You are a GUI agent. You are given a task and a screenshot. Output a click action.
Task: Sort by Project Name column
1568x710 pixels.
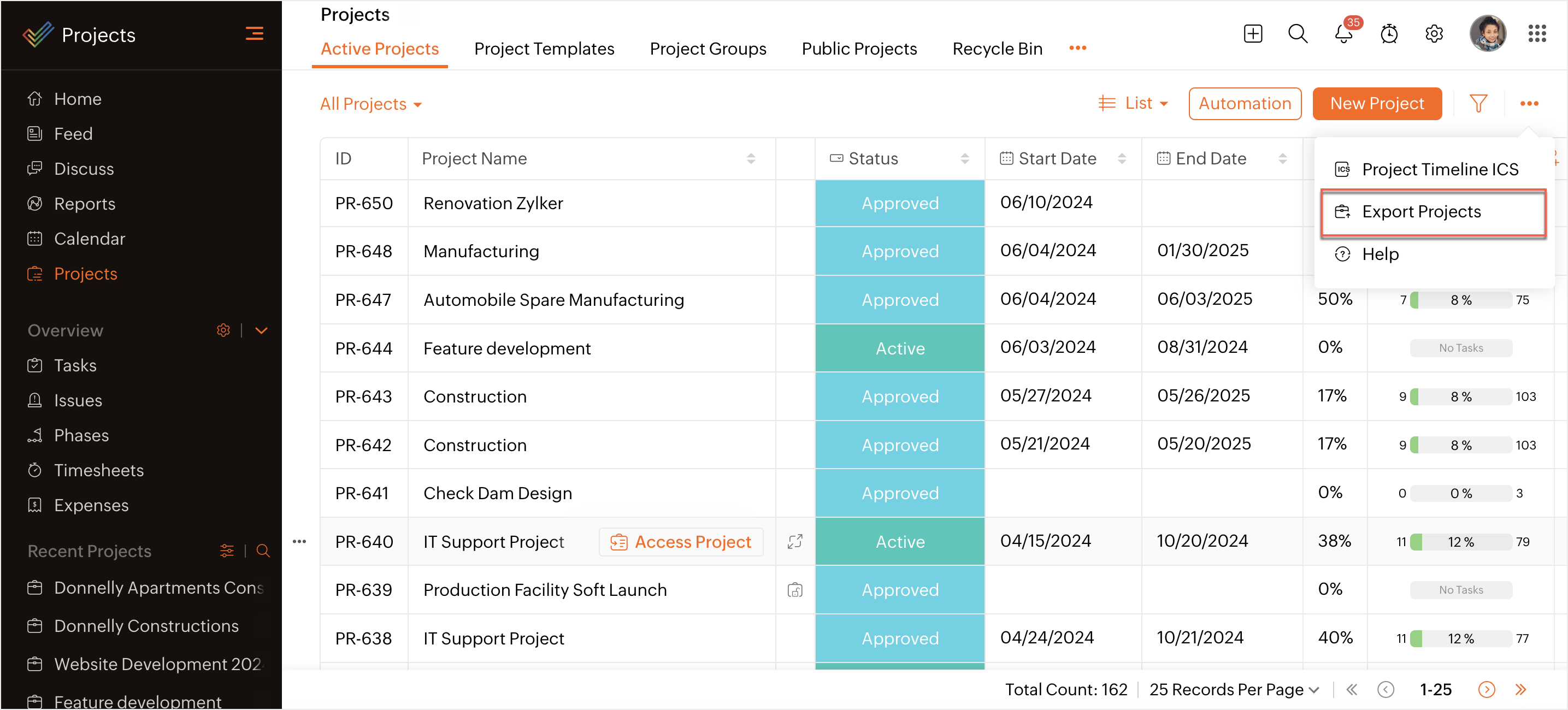click(x=751, y=159)
